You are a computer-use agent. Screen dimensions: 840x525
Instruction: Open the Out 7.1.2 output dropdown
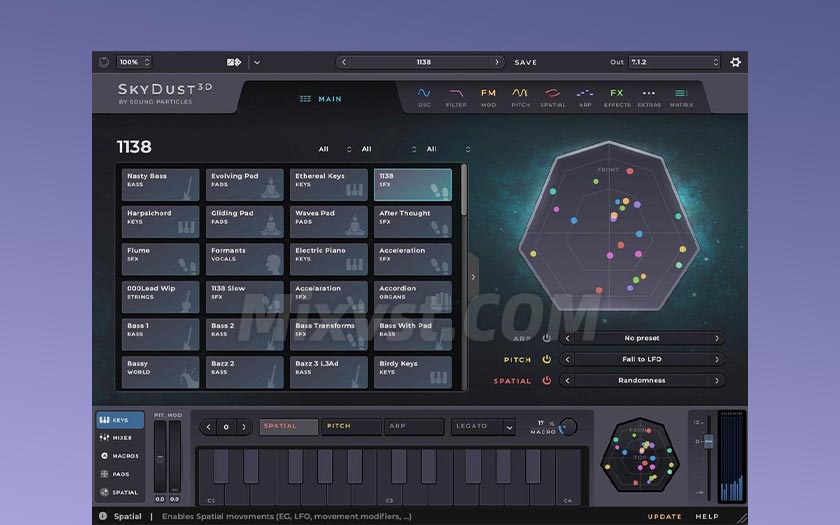(x=674, y=62)
